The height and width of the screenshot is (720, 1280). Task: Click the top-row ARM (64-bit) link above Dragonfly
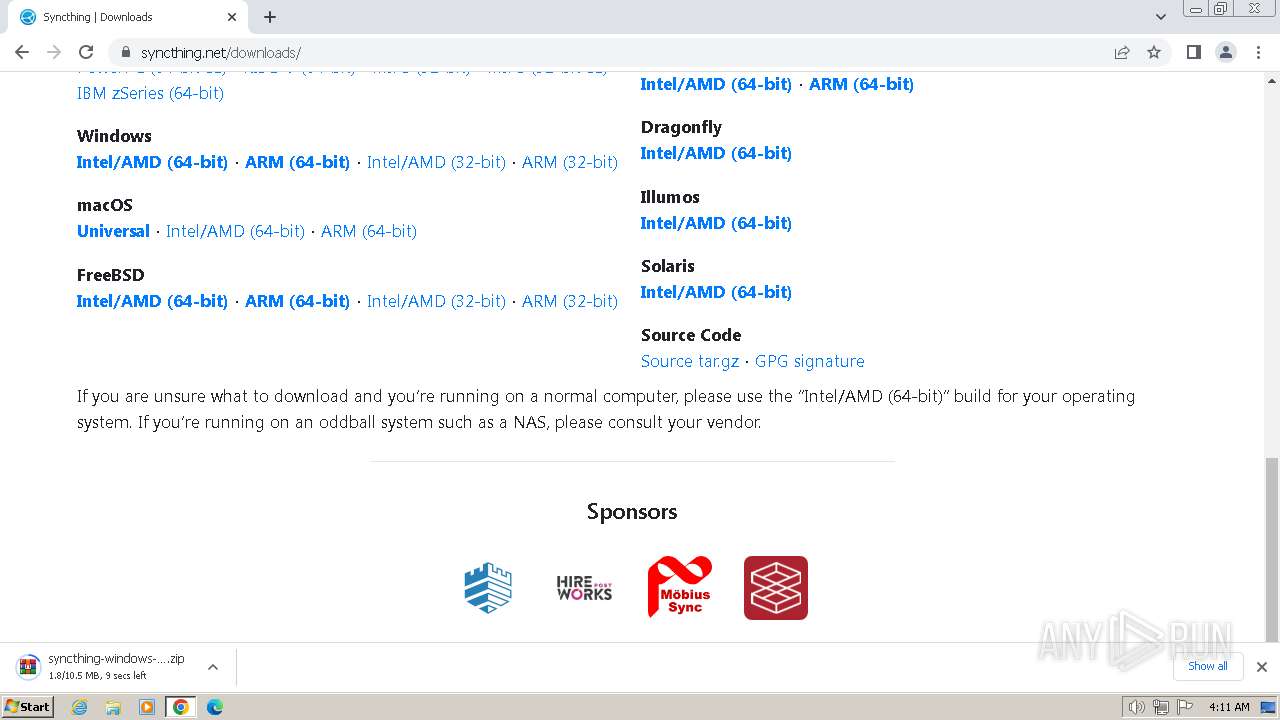[x=861, y=84]
